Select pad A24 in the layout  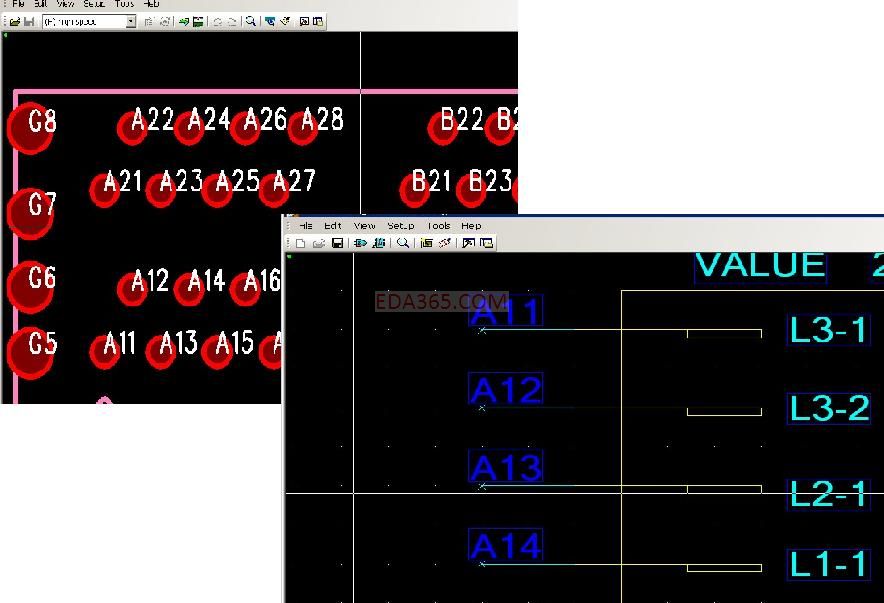[x=189, y=128]
